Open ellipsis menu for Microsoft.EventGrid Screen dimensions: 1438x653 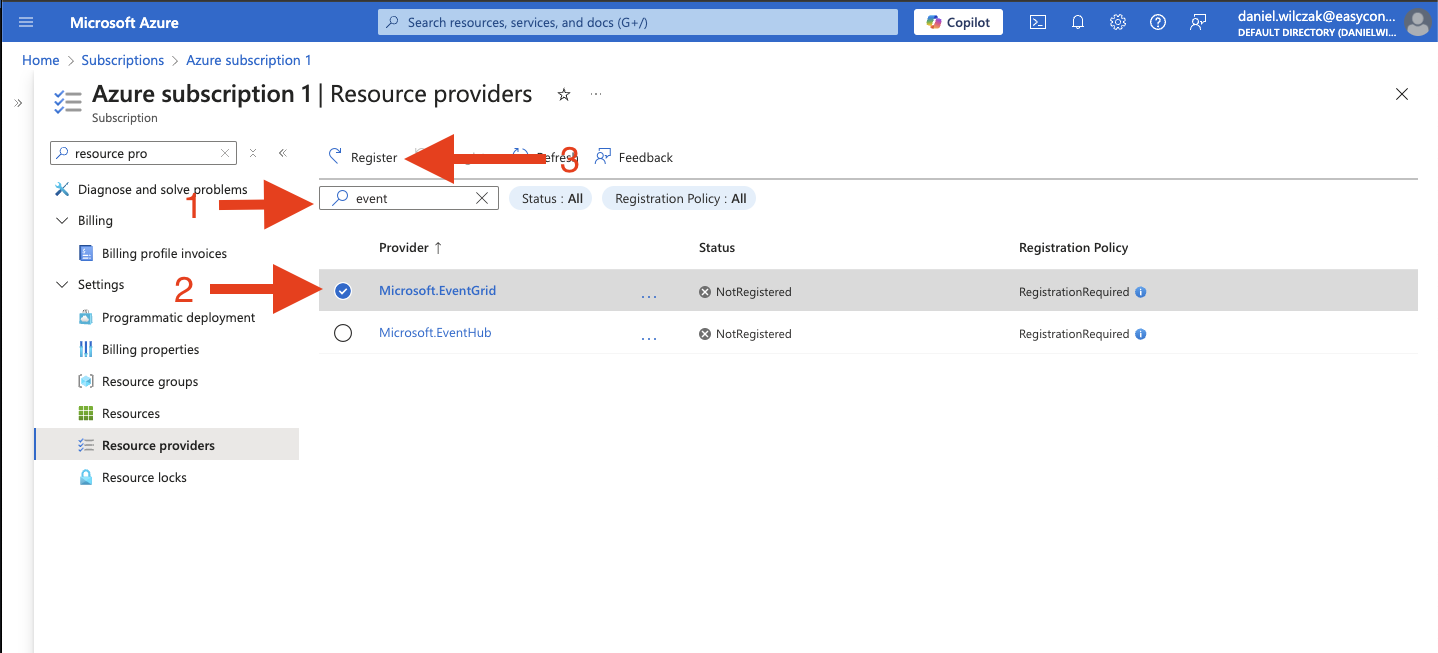[x=649, y=295]
